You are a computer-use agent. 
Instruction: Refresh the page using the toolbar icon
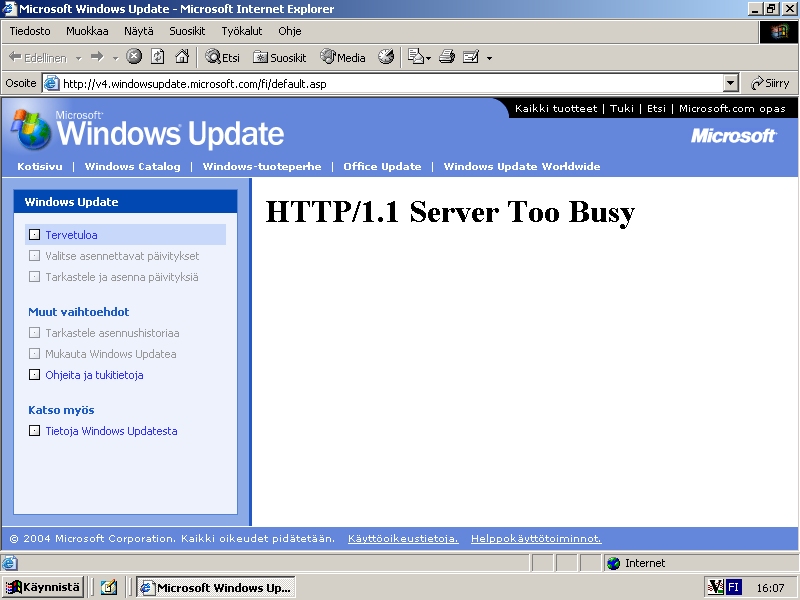(158, 57)
